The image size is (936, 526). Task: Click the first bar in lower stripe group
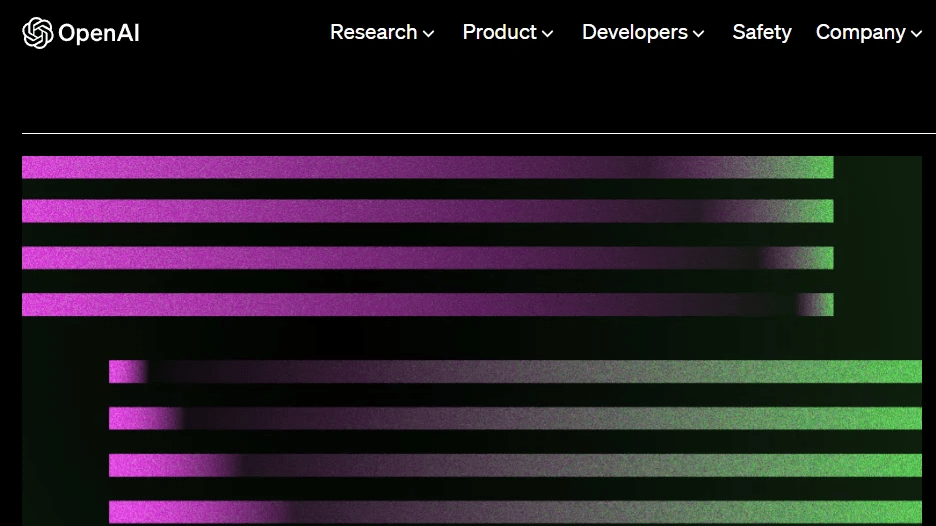515,372
